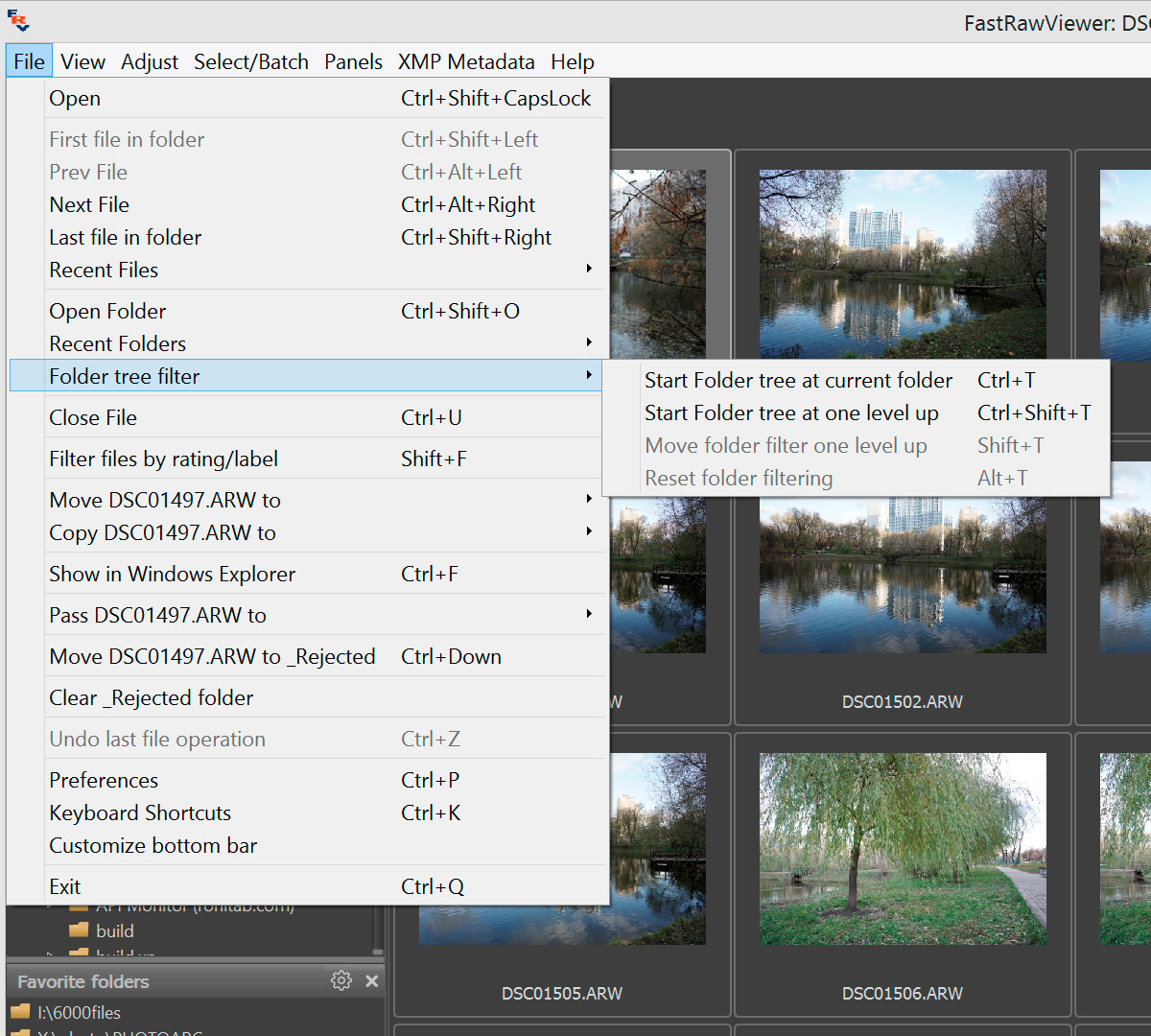Open Preferences from the File menu
This screenshot has height=1036, width=1151.
pyautogui.click(x=104, y=781)
